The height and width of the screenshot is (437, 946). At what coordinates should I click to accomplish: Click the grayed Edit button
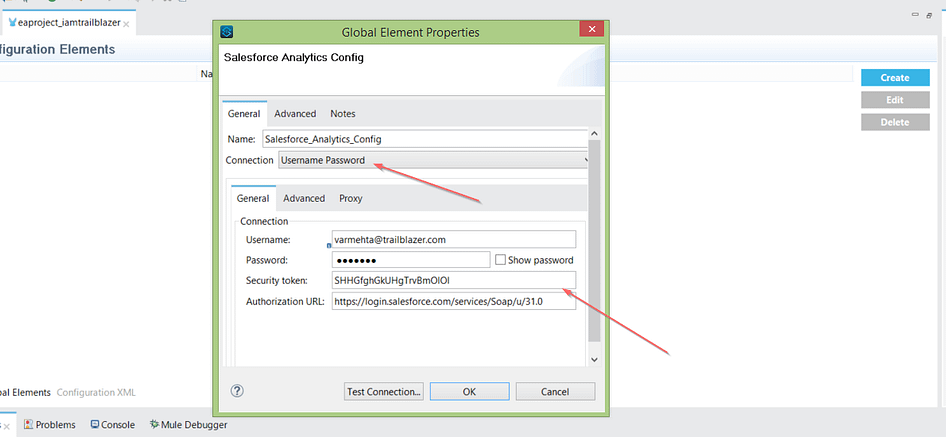pyautogui.click(x=894, y=100)
